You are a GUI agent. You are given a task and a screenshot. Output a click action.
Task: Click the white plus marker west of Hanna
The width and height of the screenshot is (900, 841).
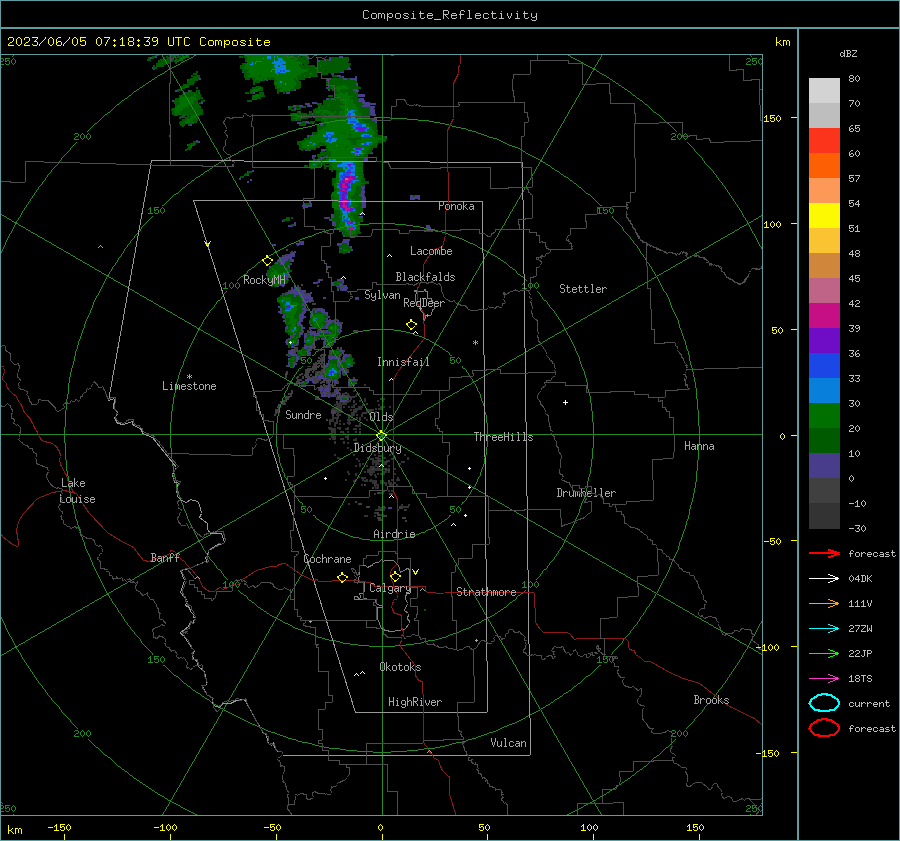pos(565,402)
